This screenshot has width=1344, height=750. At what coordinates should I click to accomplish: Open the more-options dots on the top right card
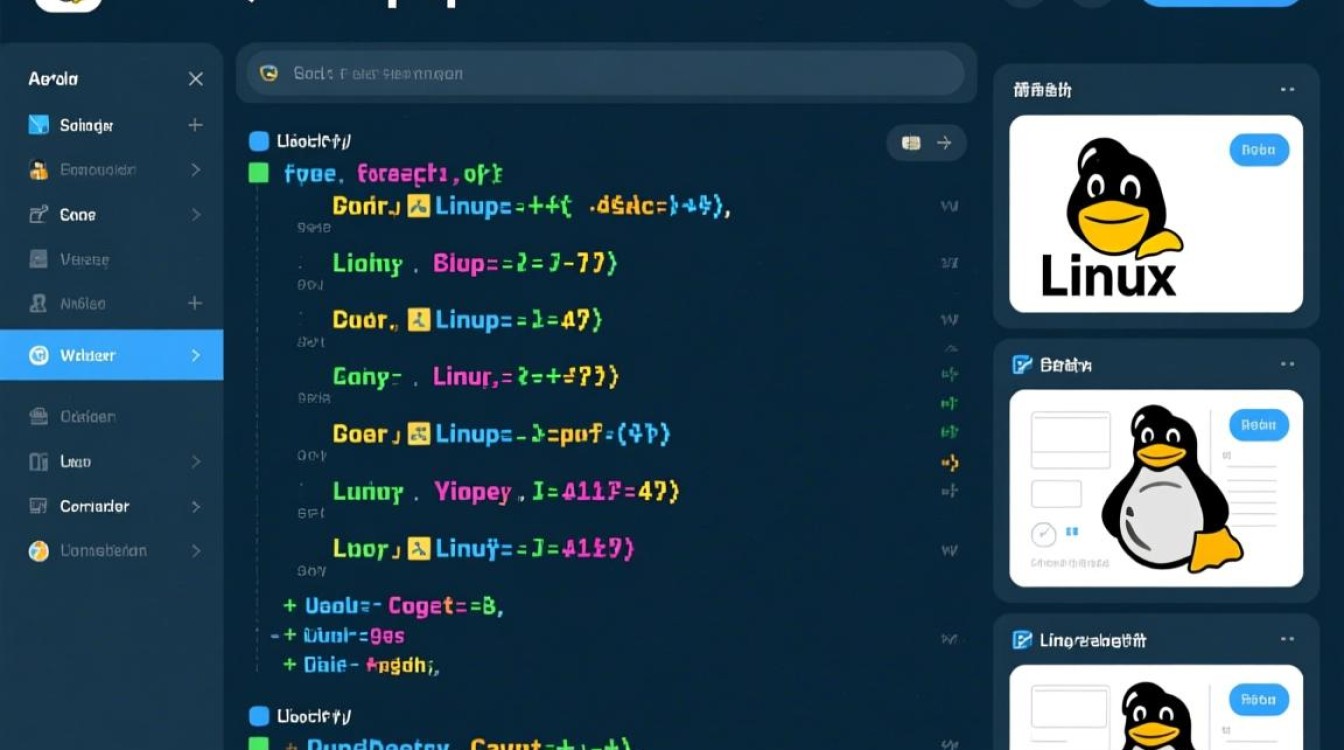click(x=1287, y=90)
